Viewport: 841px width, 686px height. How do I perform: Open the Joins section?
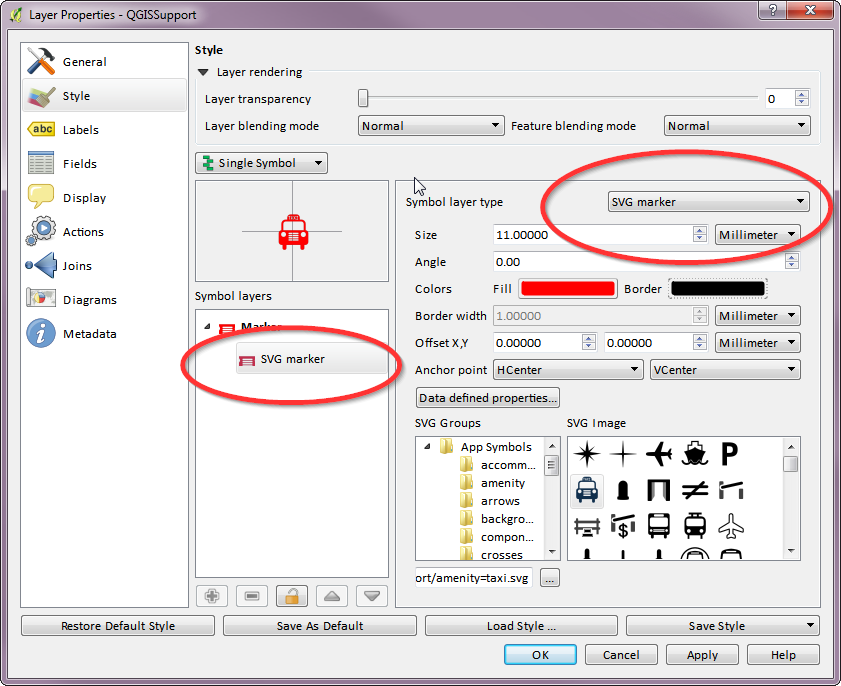[x=105, y=265]
